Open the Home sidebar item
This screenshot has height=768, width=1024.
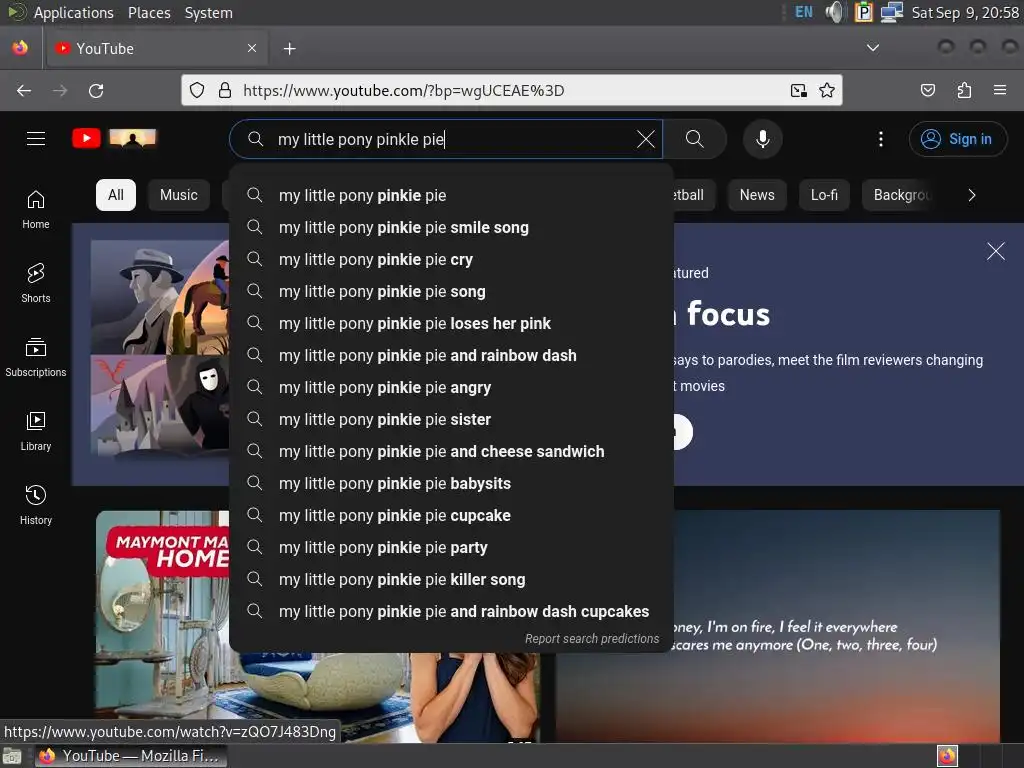coord(36,210)
